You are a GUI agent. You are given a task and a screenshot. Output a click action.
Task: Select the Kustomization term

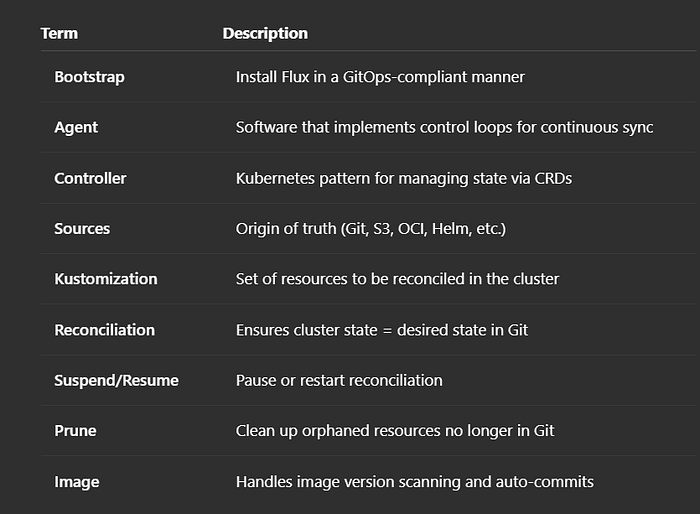click(106, 279)
